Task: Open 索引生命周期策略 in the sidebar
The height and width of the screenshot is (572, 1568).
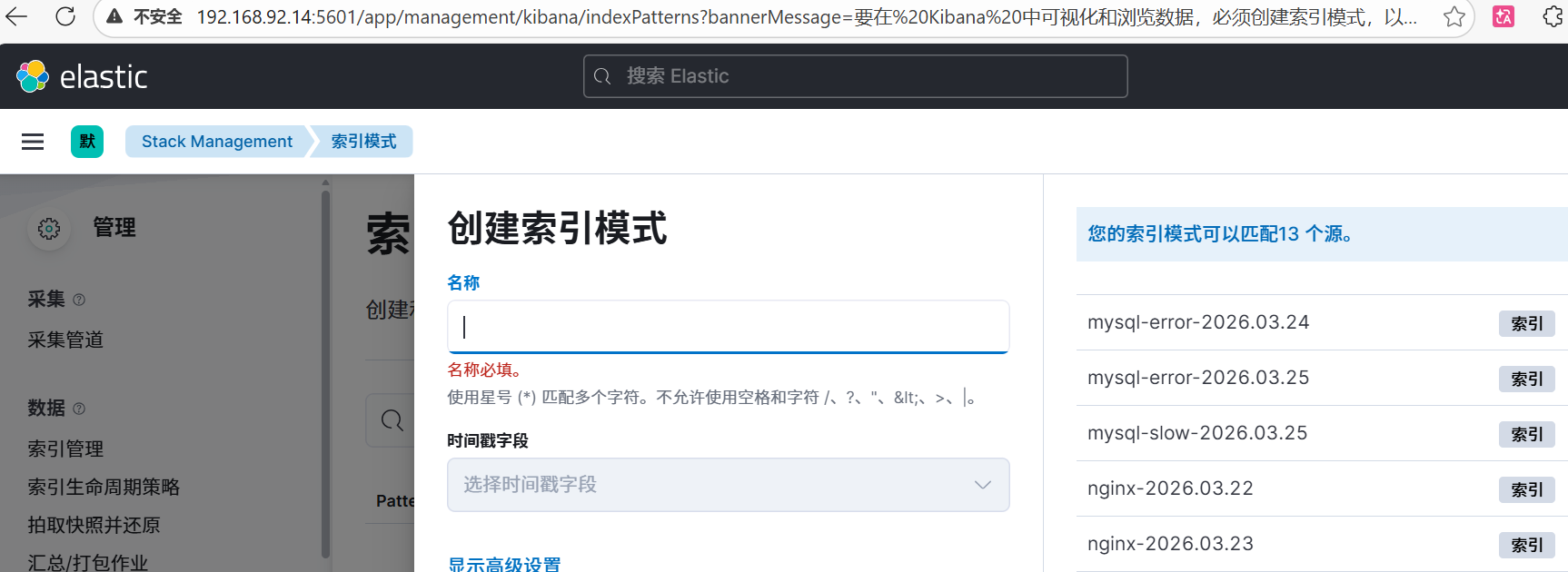Action: coord(104,487)
